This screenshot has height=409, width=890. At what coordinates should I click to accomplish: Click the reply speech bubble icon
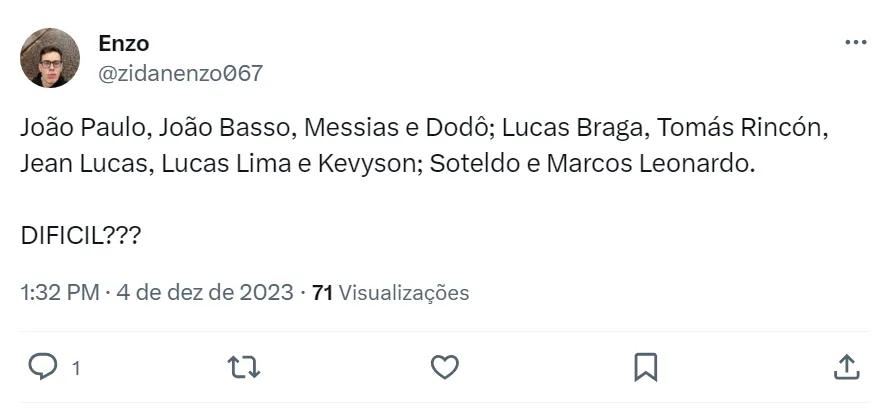42,367
